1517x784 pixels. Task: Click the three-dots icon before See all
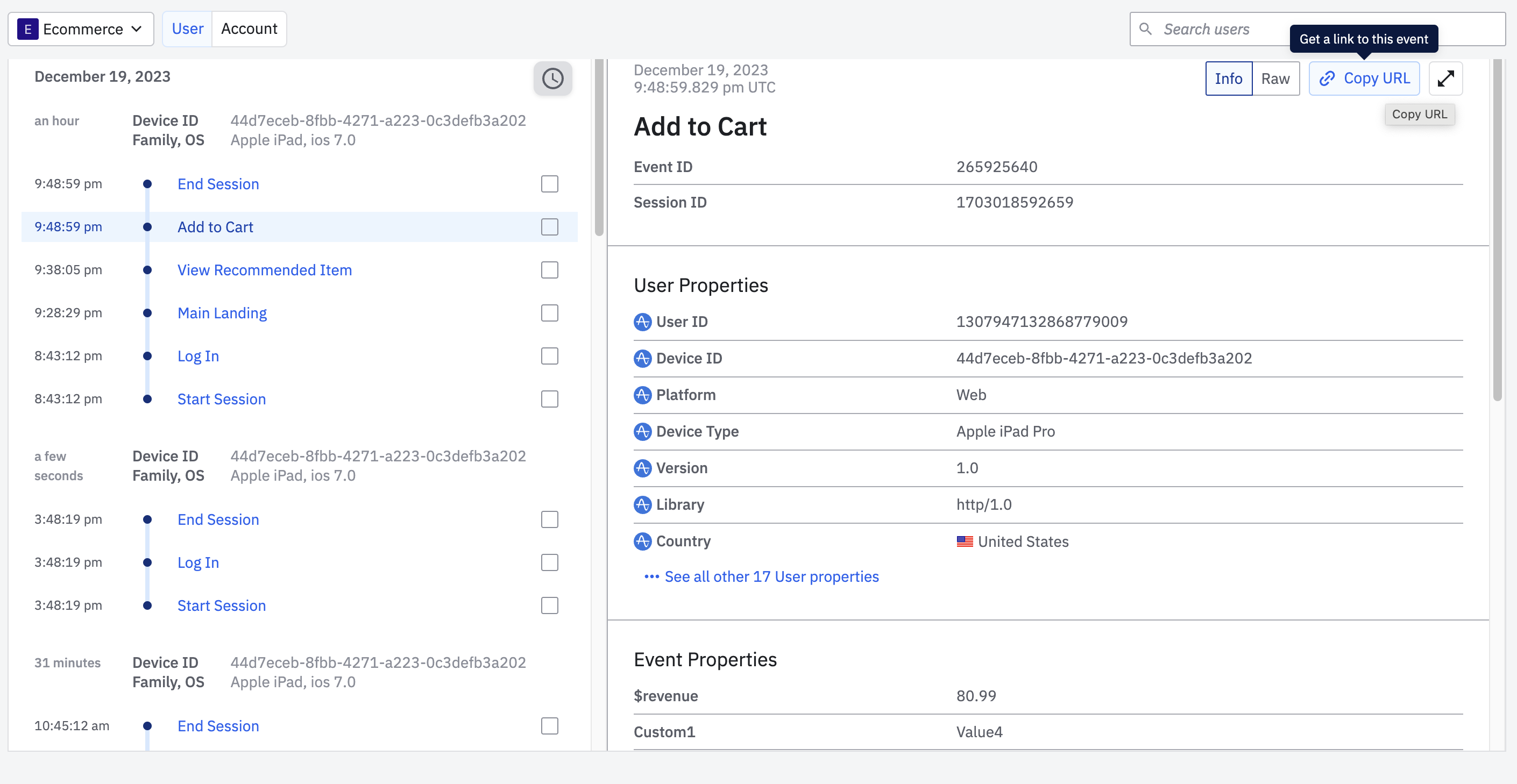coord(651,576)
